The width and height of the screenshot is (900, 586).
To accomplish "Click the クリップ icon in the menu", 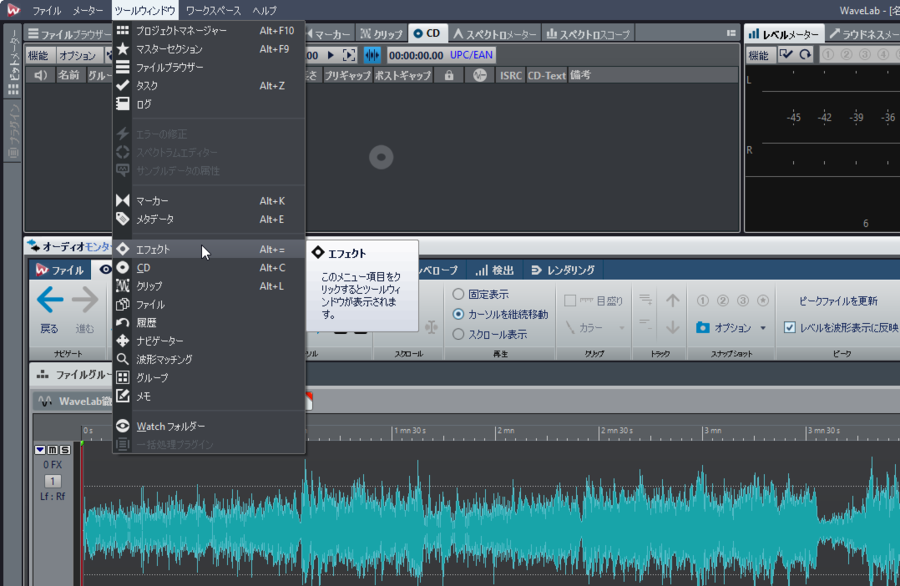I will tap(122, 286).
